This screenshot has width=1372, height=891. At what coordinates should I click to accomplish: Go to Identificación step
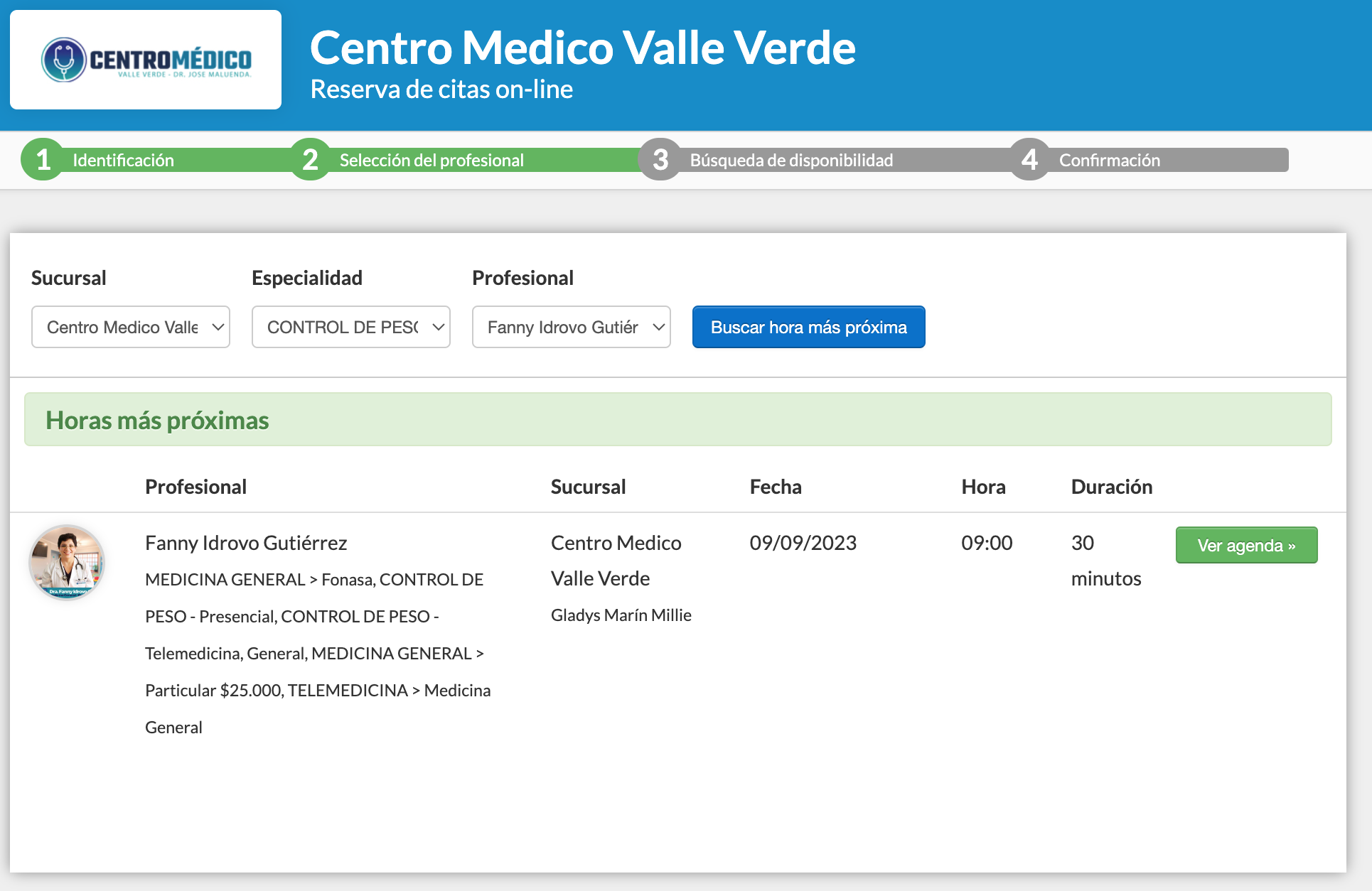[x=123, y=161]
